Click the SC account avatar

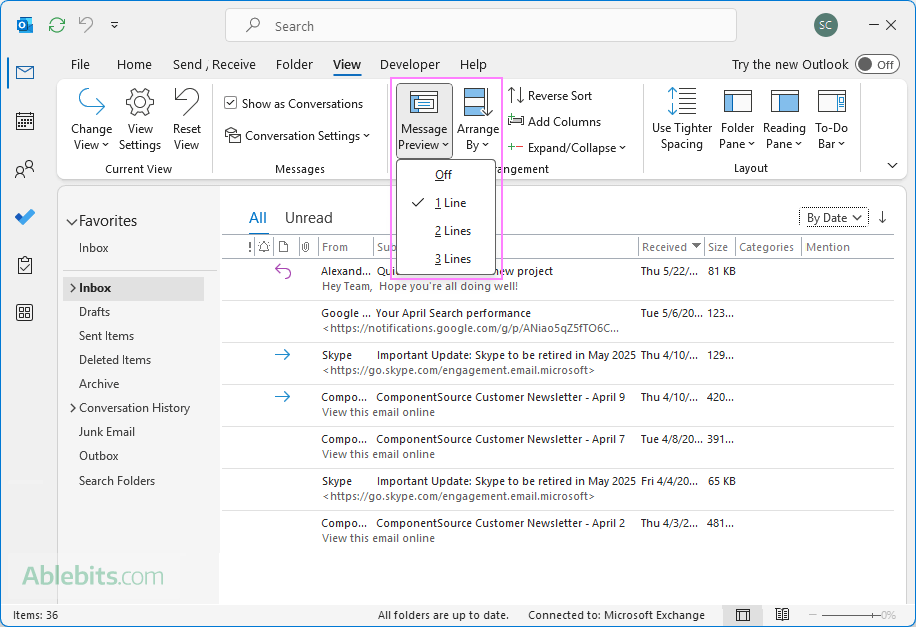pos(825,25)
